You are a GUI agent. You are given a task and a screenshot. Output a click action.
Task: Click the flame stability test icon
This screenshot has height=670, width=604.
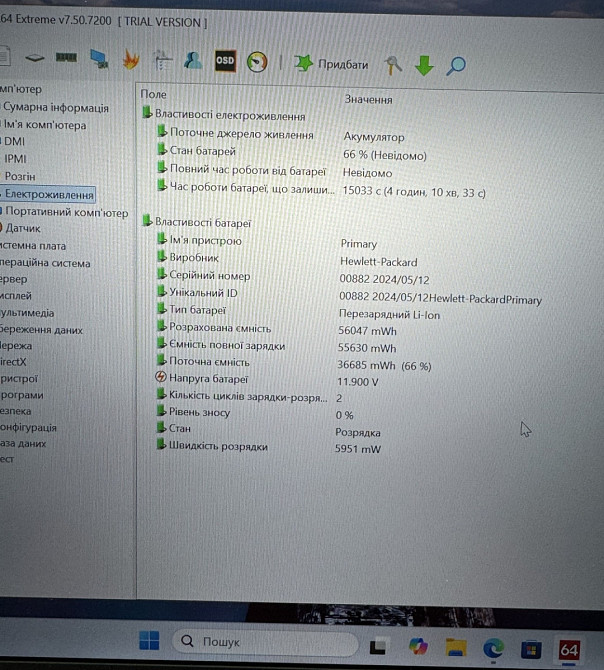click(131, 59)
